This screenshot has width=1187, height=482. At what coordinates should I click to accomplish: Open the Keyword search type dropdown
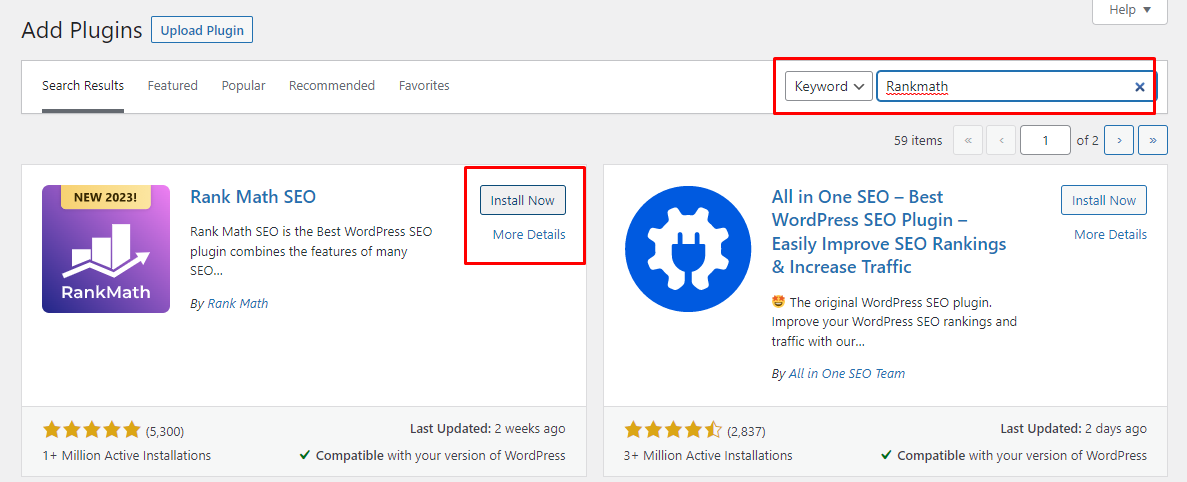click(x=829, y=86)
